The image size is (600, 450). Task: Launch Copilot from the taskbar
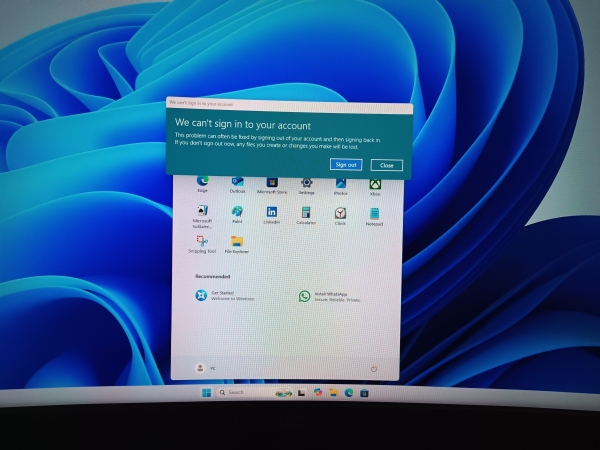(318, 393)
